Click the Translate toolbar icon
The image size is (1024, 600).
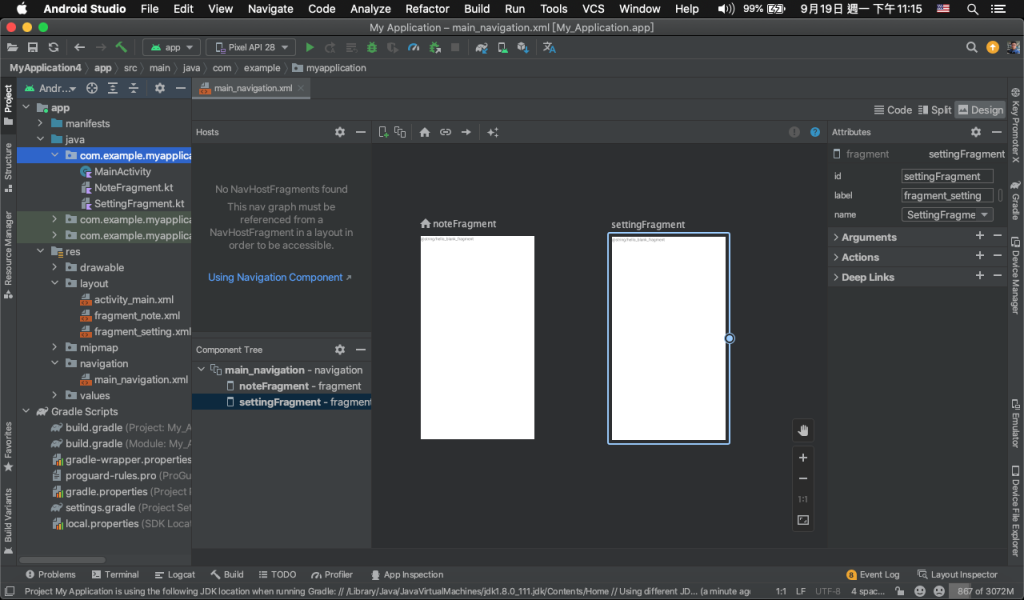[549, 47]
